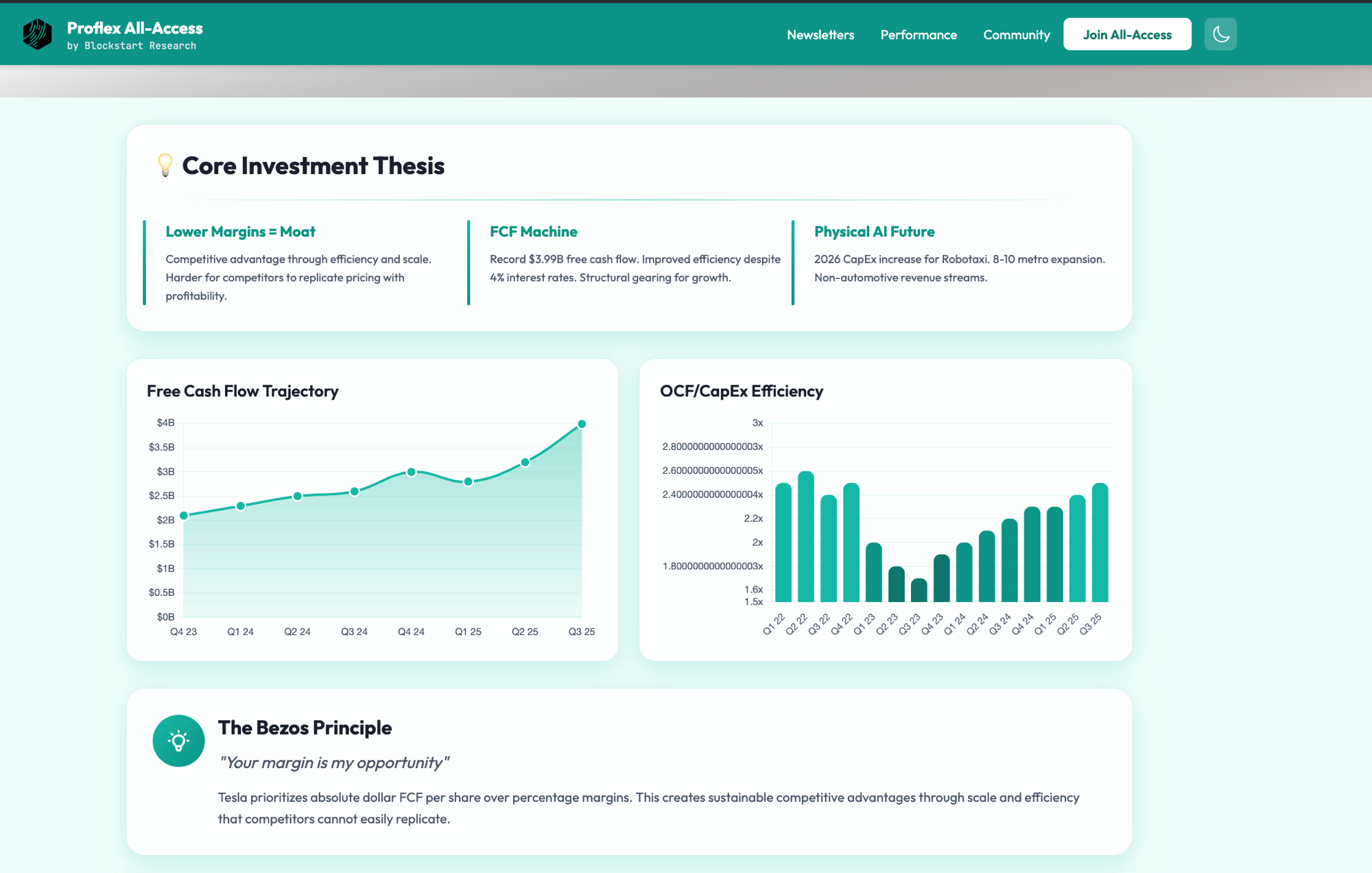Click the 'by Blockstart Research' subtitle
Screen dimensions: 1372x873
(132, 46)
